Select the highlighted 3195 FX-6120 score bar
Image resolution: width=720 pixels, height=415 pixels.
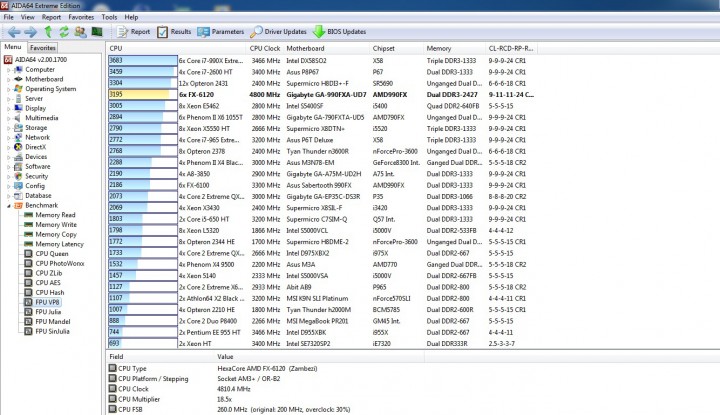coord(143,95)
